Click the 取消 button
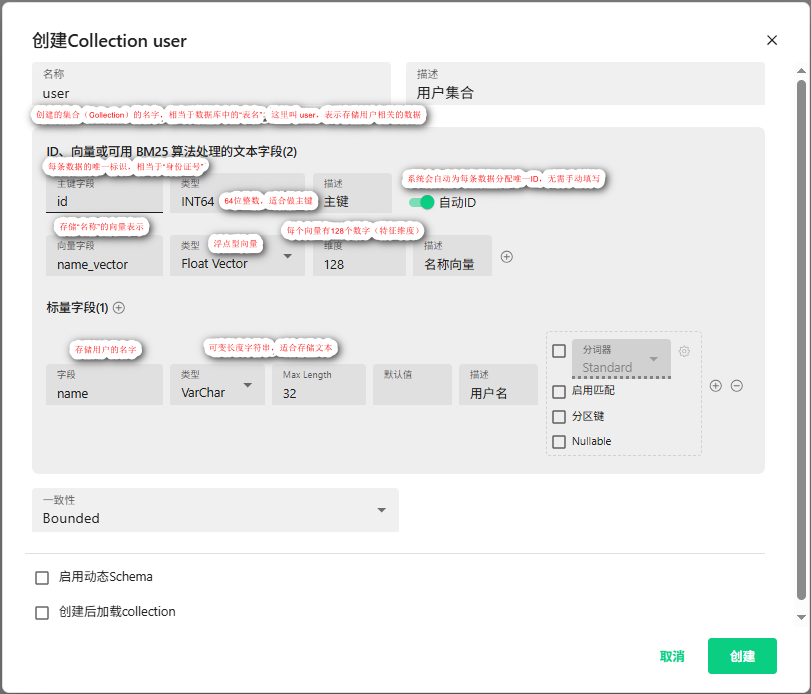811x694 pixels. tap(672, 656)
